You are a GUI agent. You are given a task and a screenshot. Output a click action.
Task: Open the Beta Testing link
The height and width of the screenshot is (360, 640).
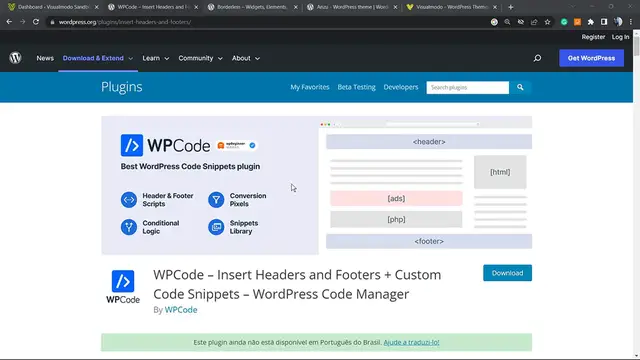coord(356,87)
